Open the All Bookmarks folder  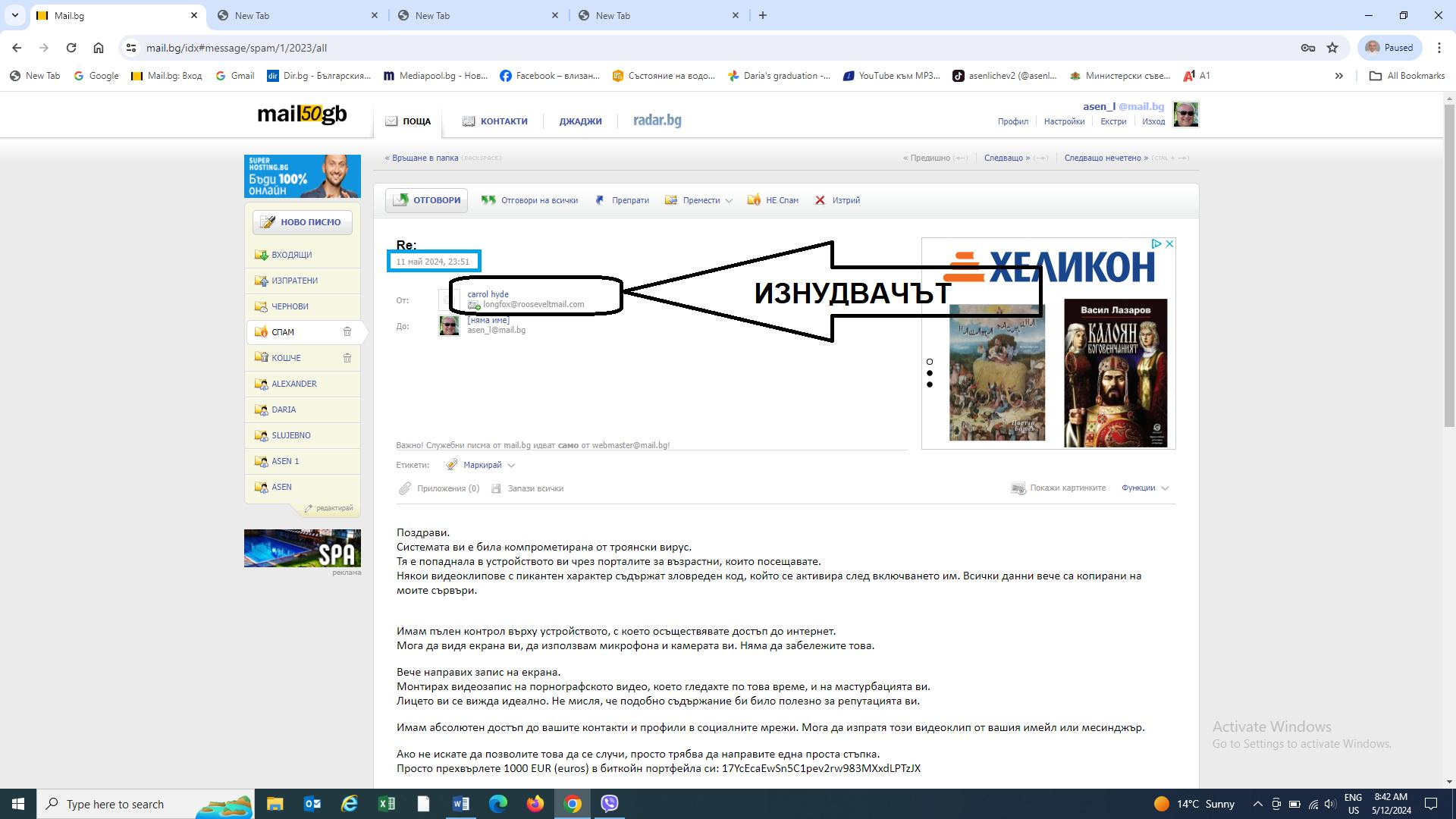pos(1407,76)
